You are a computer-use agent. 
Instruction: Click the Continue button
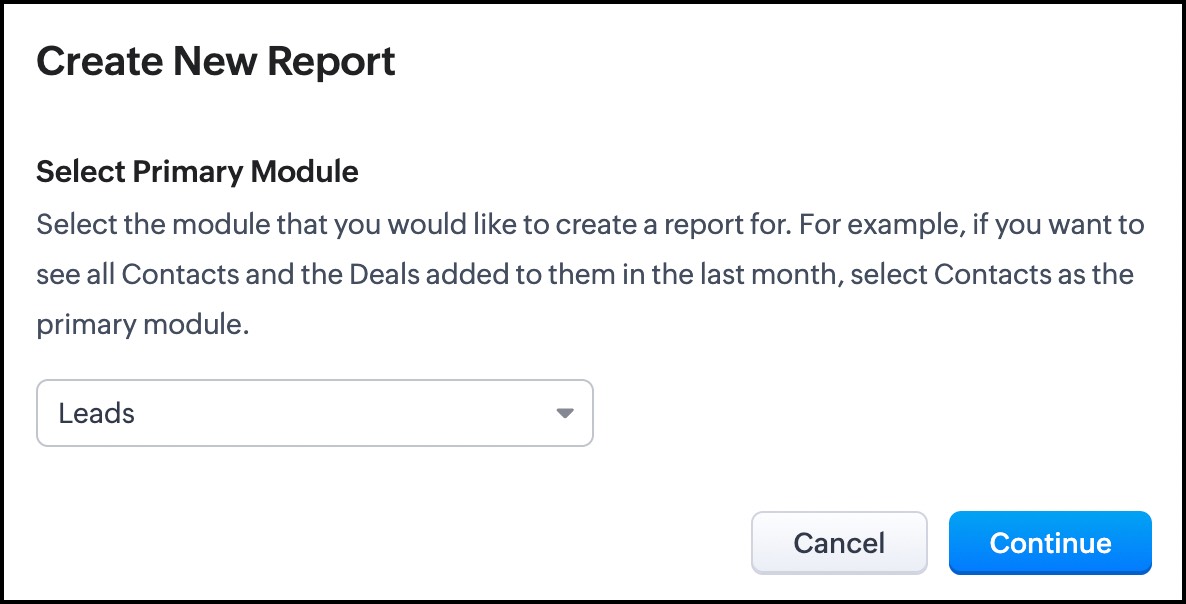[1050, 543]
